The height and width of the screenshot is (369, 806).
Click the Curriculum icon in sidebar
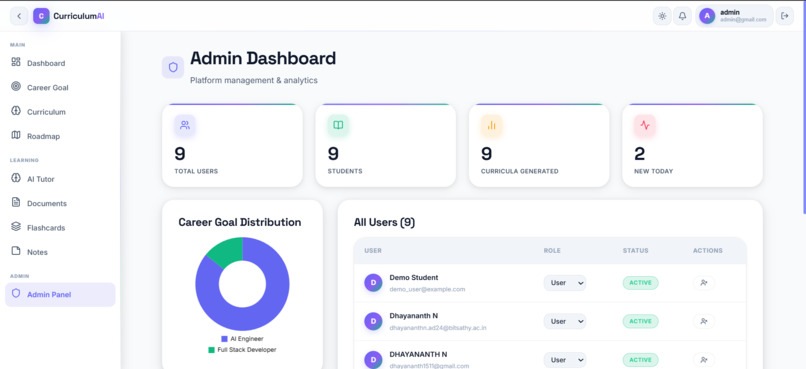16,110
